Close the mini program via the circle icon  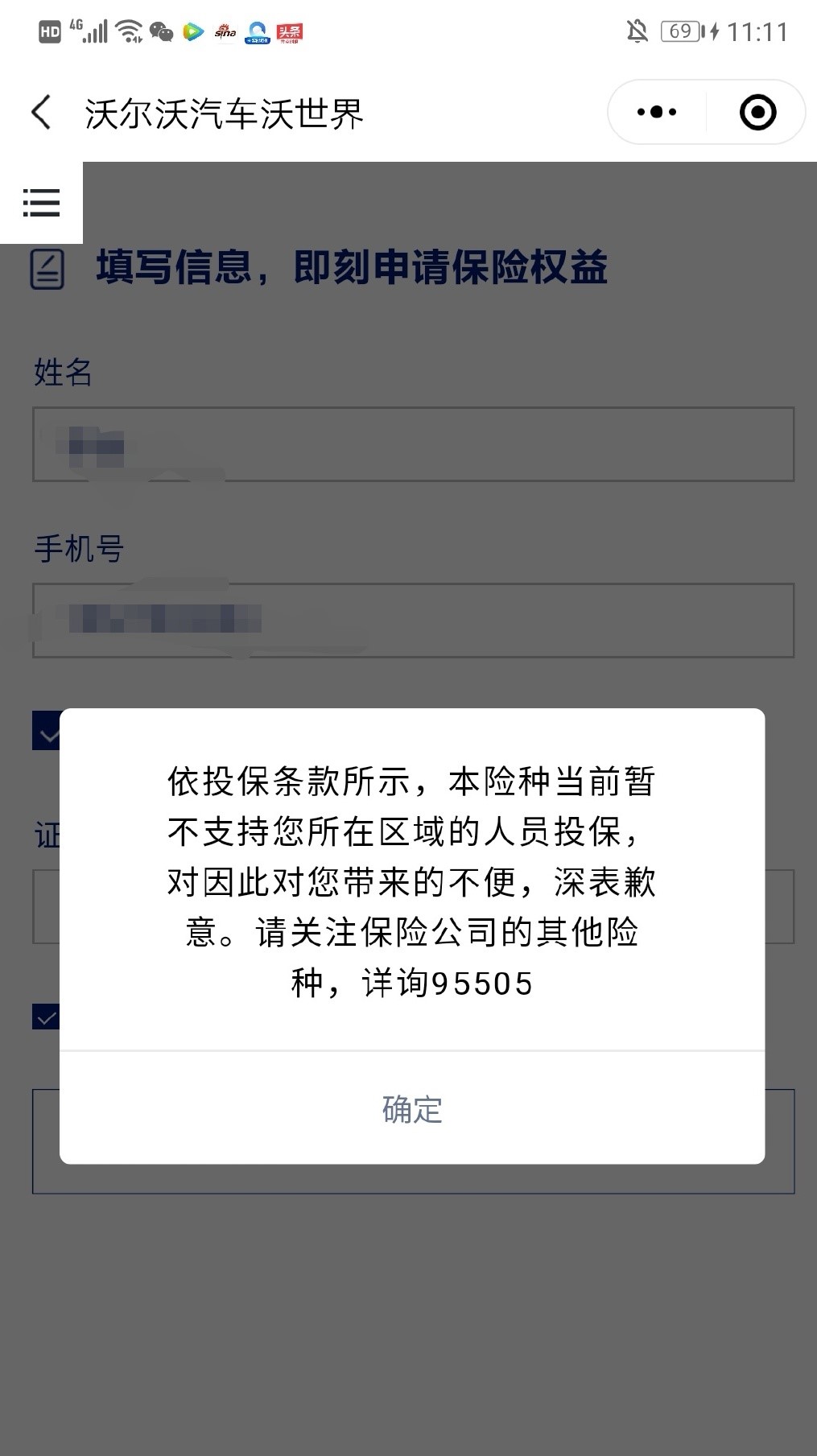coord(757,112)
